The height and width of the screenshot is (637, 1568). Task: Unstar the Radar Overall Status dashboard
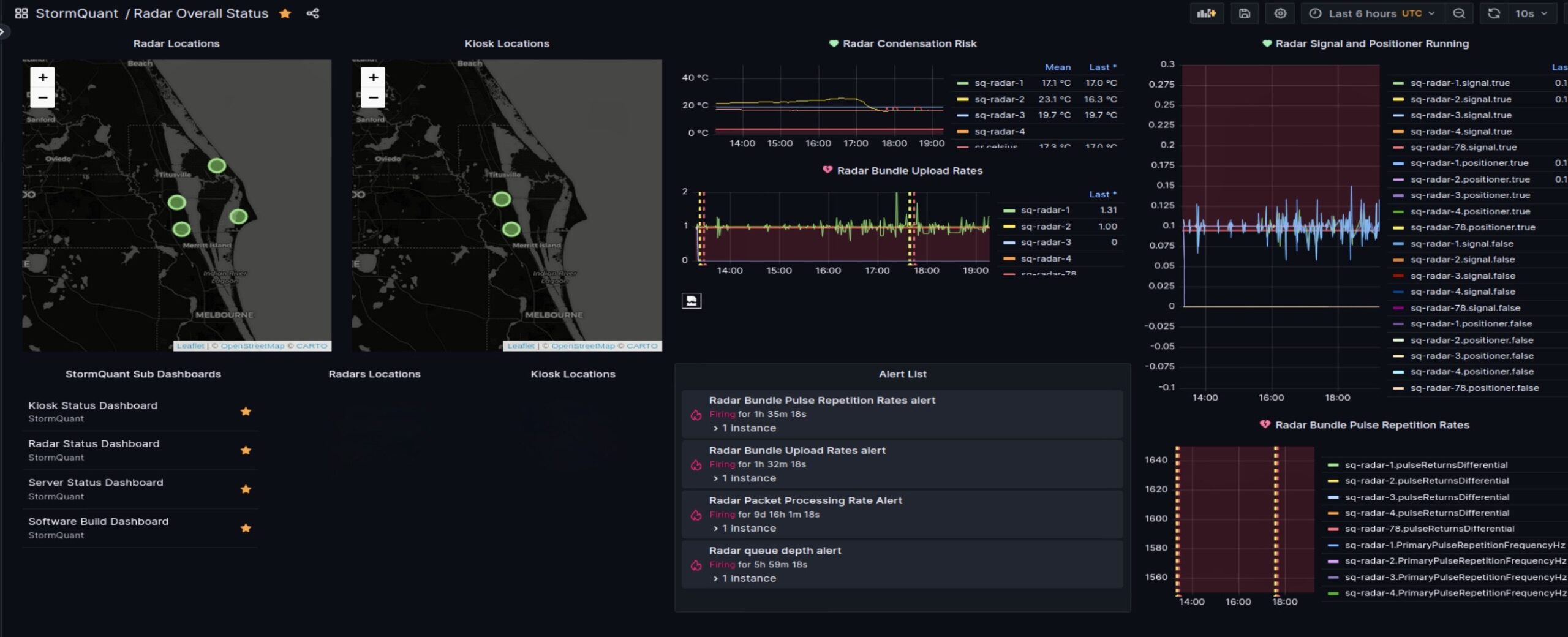(285, 13)
